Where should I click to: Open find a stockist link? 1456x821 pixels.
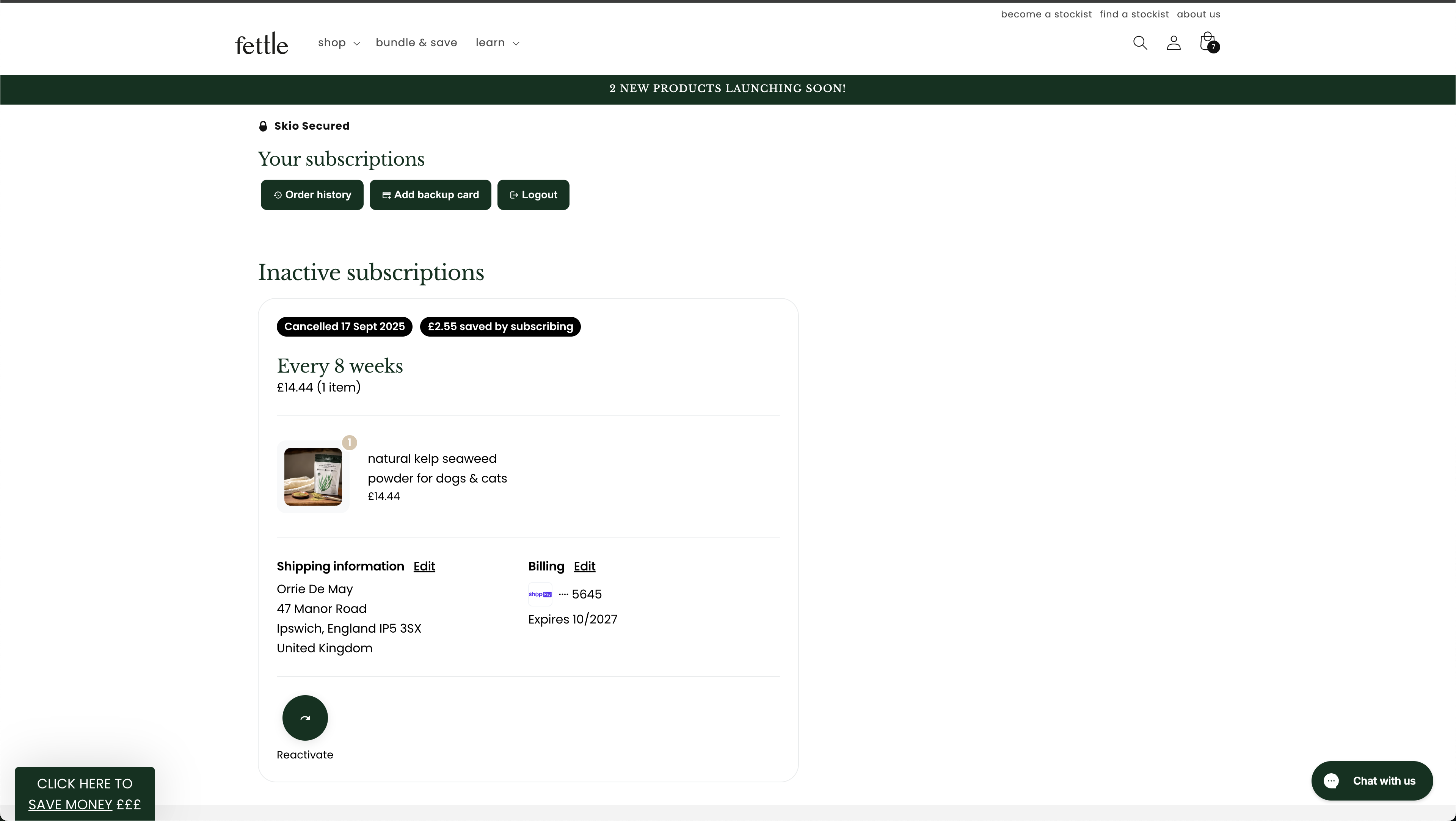pyautogui.click(x=1134, y=14)
